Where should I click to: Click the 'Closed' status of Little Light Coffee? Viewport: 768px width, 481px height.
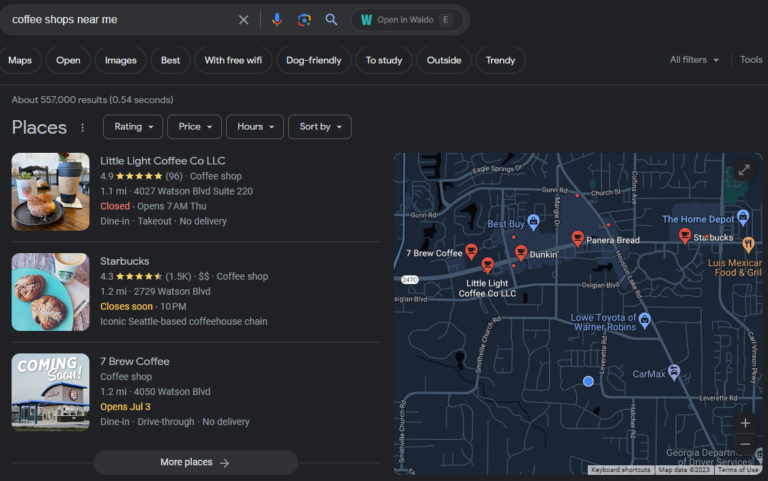tap(115, 206)
